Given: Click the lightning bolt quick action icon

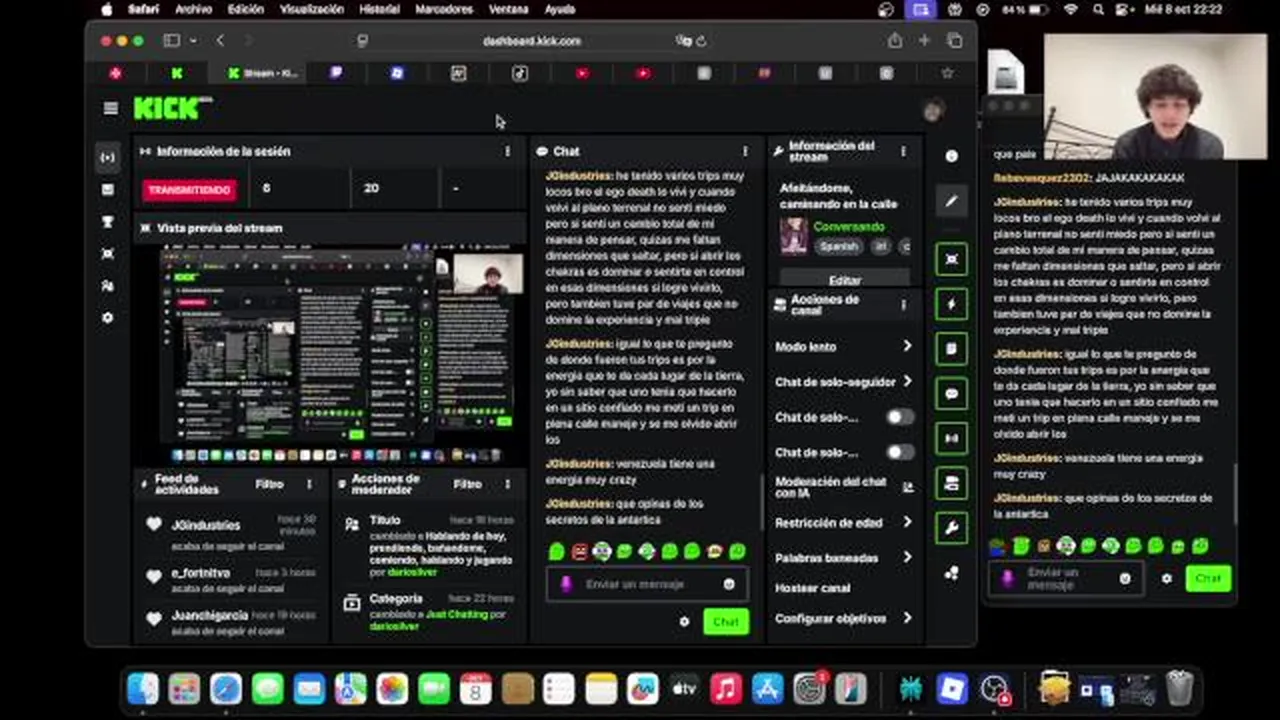Looking at the screenshot, I should 951,304.
